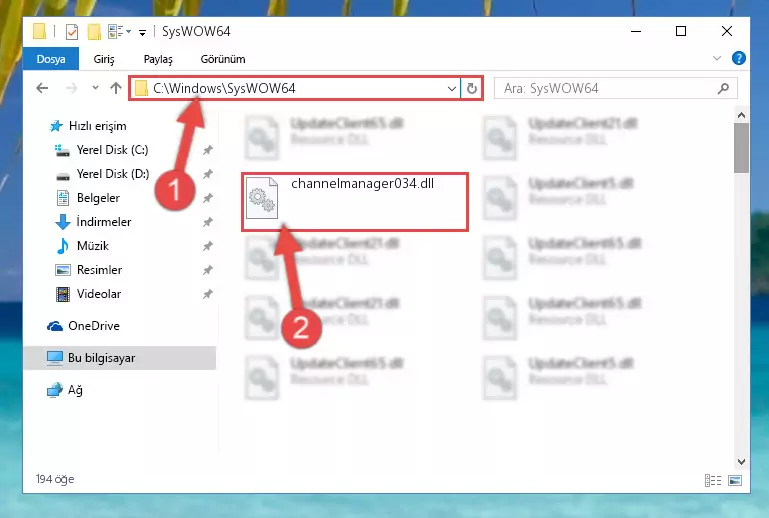The image size is (769, 518).
Task: Go up one folder level with up arrow
Action: tap(116, 88)
